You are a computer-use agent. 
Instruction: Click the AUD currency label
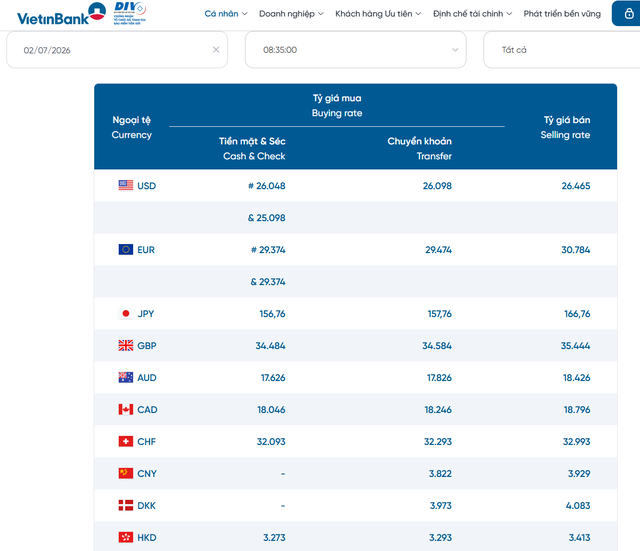pyautogui.click(x=147, y=378)
